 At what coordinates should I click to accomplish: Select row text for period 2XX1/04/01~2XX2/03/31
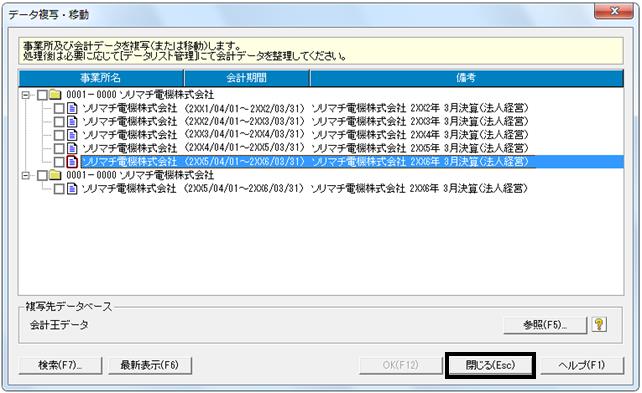pos(305,108)
